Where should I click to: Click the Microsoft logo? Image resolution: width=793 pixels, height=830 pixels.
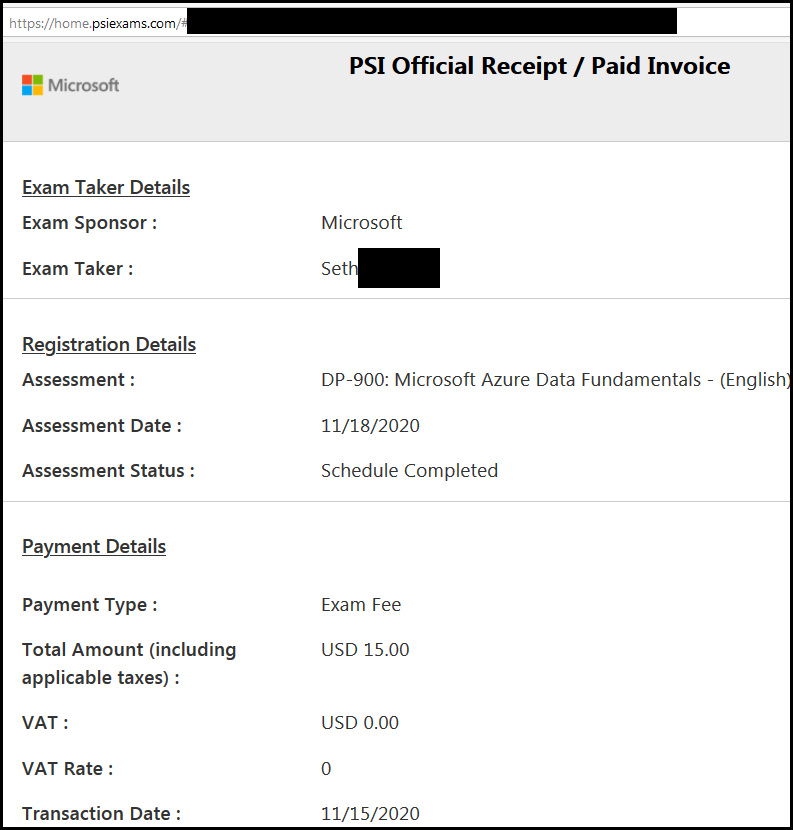tap(70, 85)
